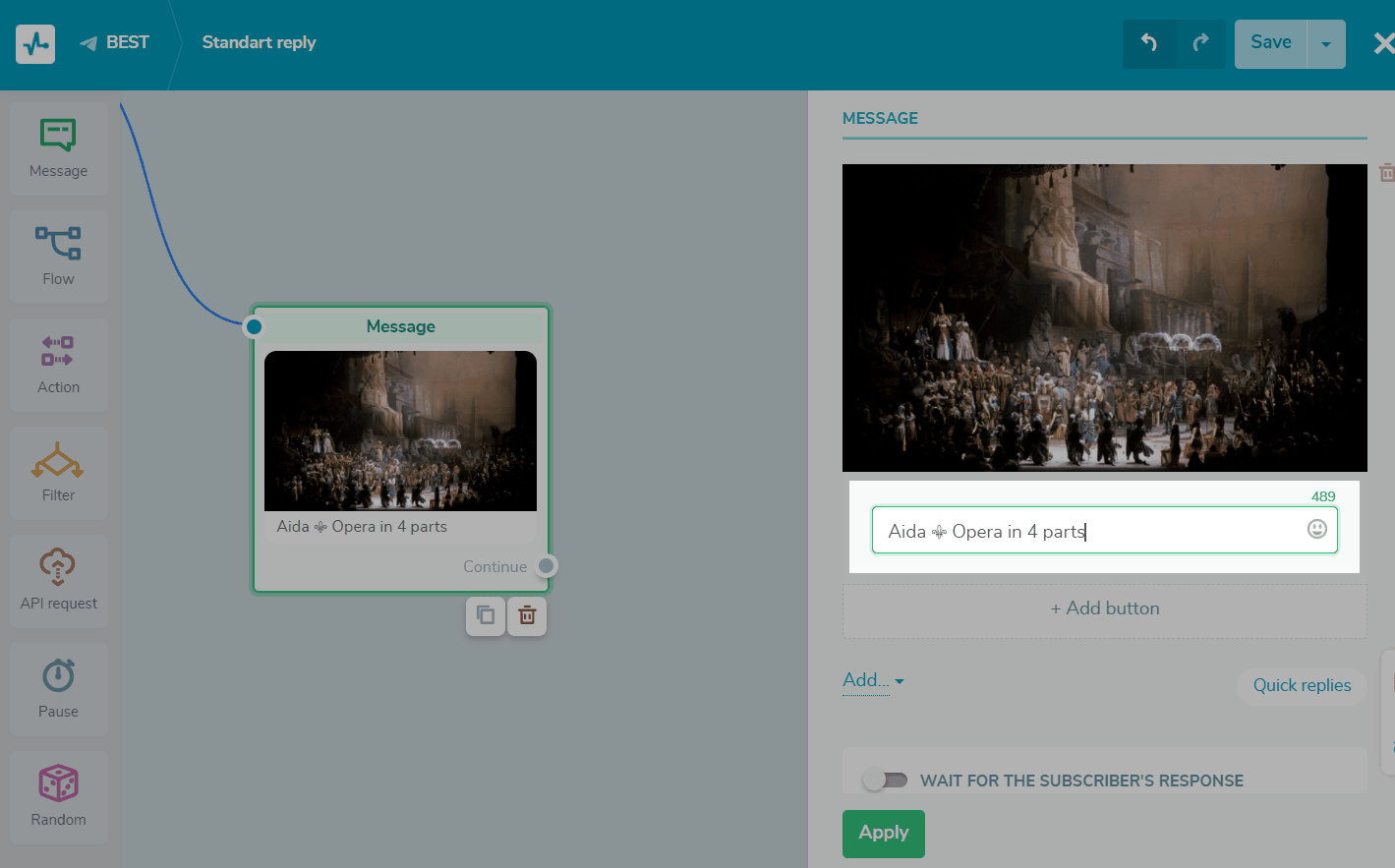Toggle Wait for the subscriber's response
Image resolution: width=1395 pixels, height=868 pixels.
[886, 780]
